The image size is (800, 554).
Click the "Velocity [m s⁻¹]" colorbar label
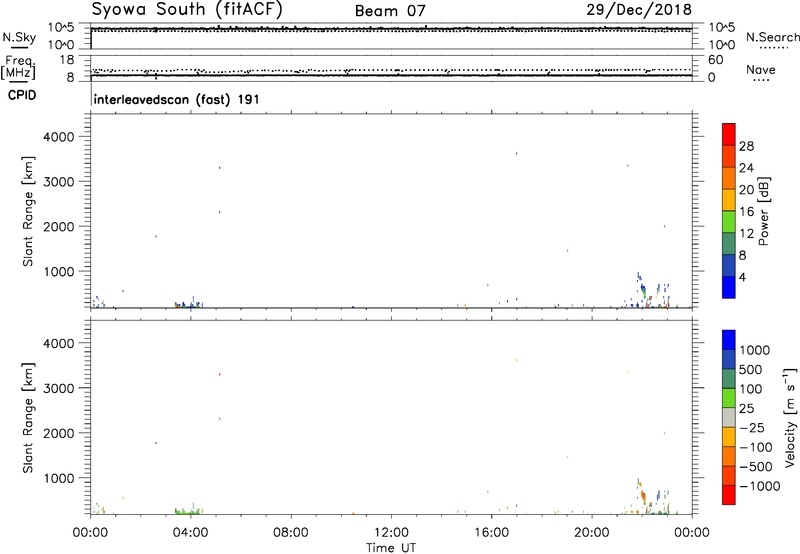click(790, 417)
